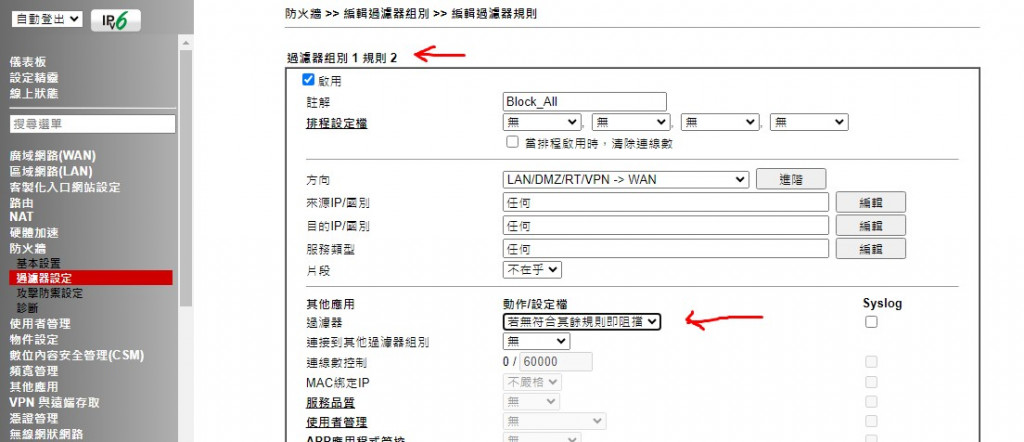Select 診斷 submenu item
Viewport: 1024px width, 442px height.
click(27, 308)
